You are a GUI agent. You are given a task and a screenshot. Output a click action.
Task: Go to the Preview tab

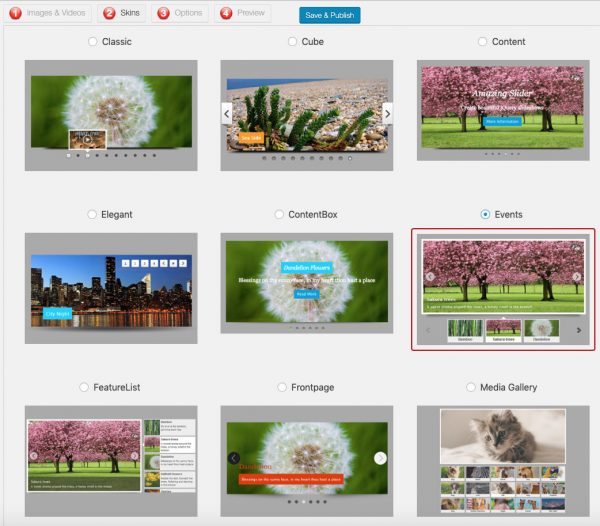(x=243, y=13)
